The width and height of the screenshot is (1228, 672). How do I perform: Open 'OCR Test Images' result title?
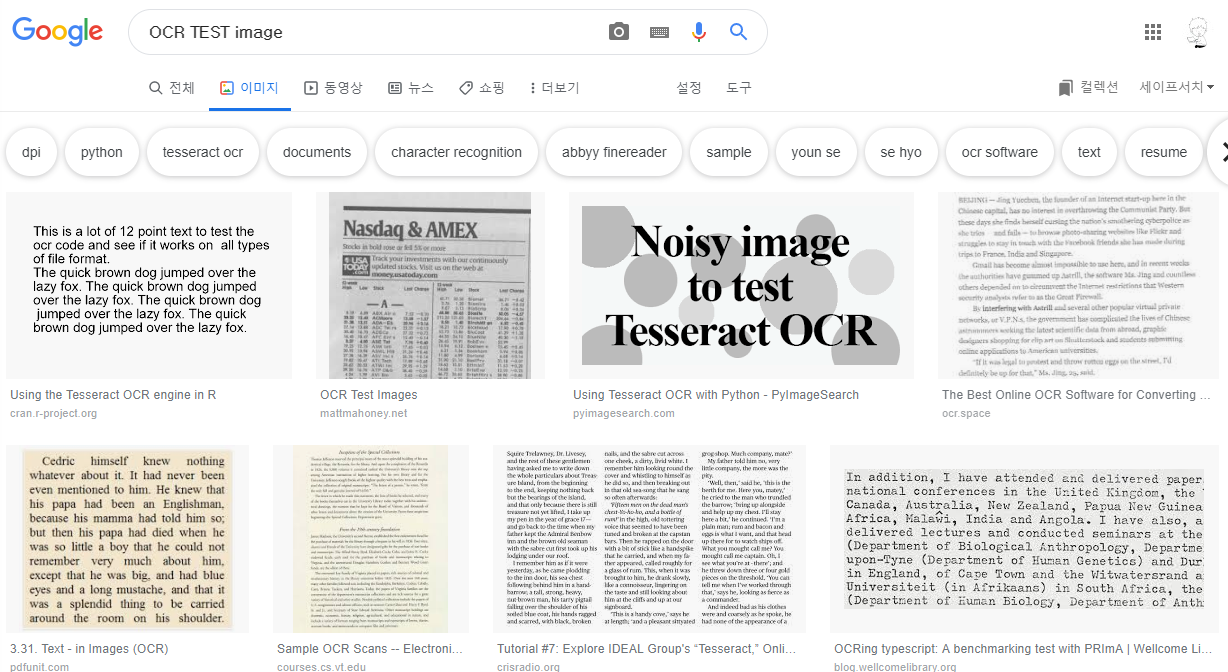click(x=369, y=395)
